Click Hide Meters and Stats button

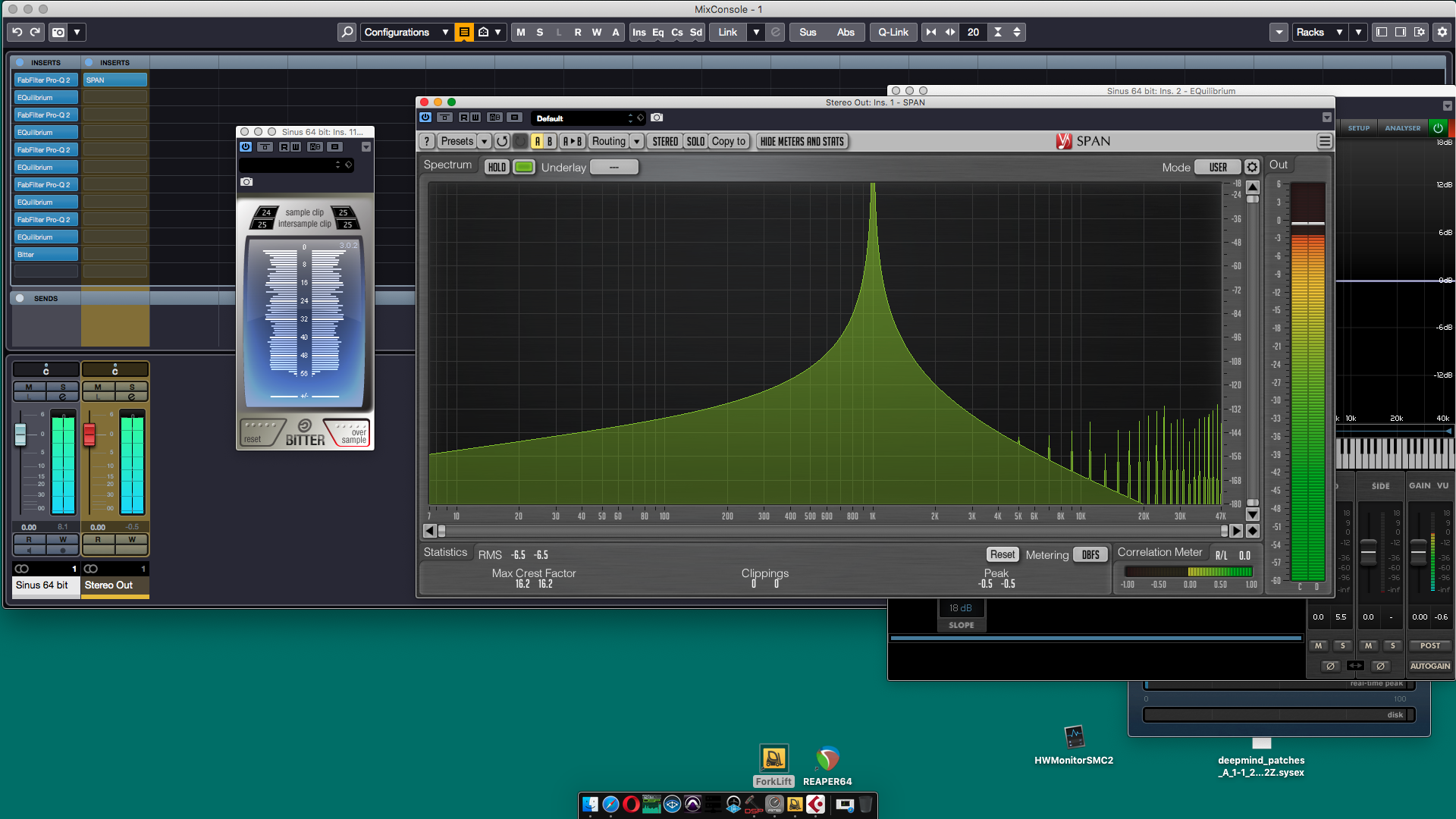802,142
